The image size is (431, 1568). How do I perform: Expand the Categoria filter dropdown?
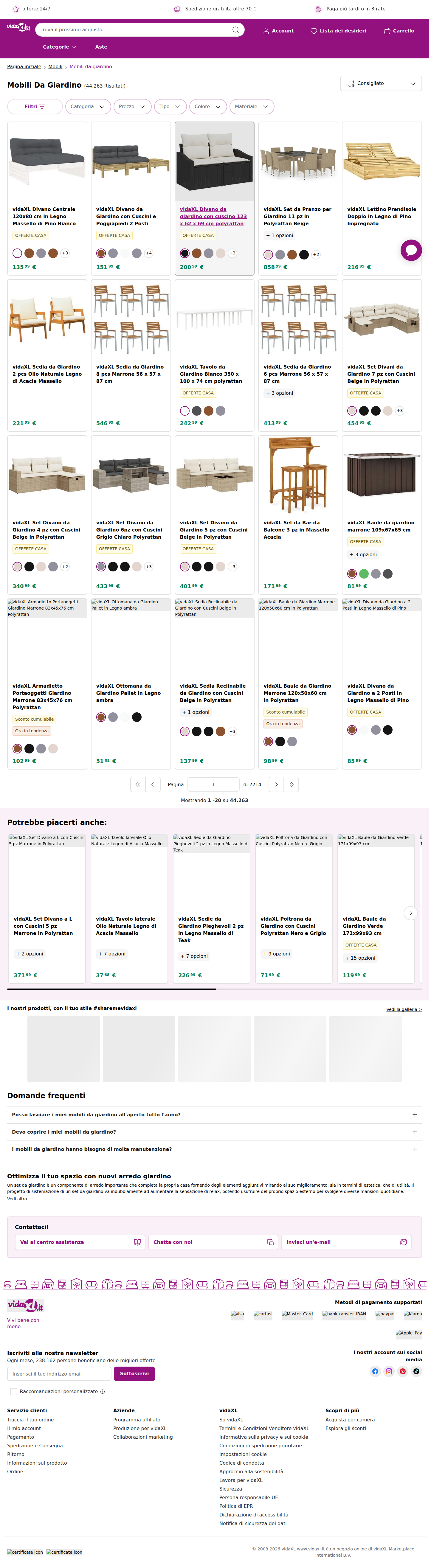click(88, 107)
